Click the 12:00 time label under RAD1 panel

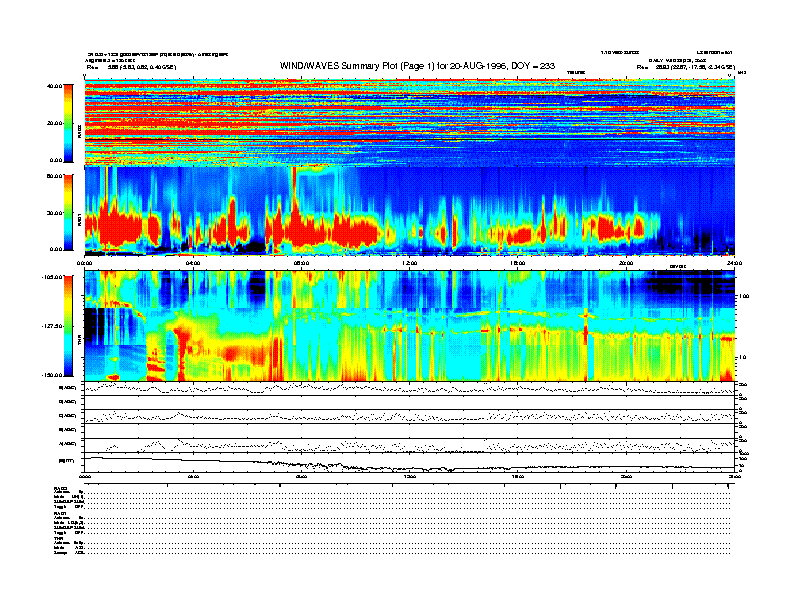(x=410, y=263)
